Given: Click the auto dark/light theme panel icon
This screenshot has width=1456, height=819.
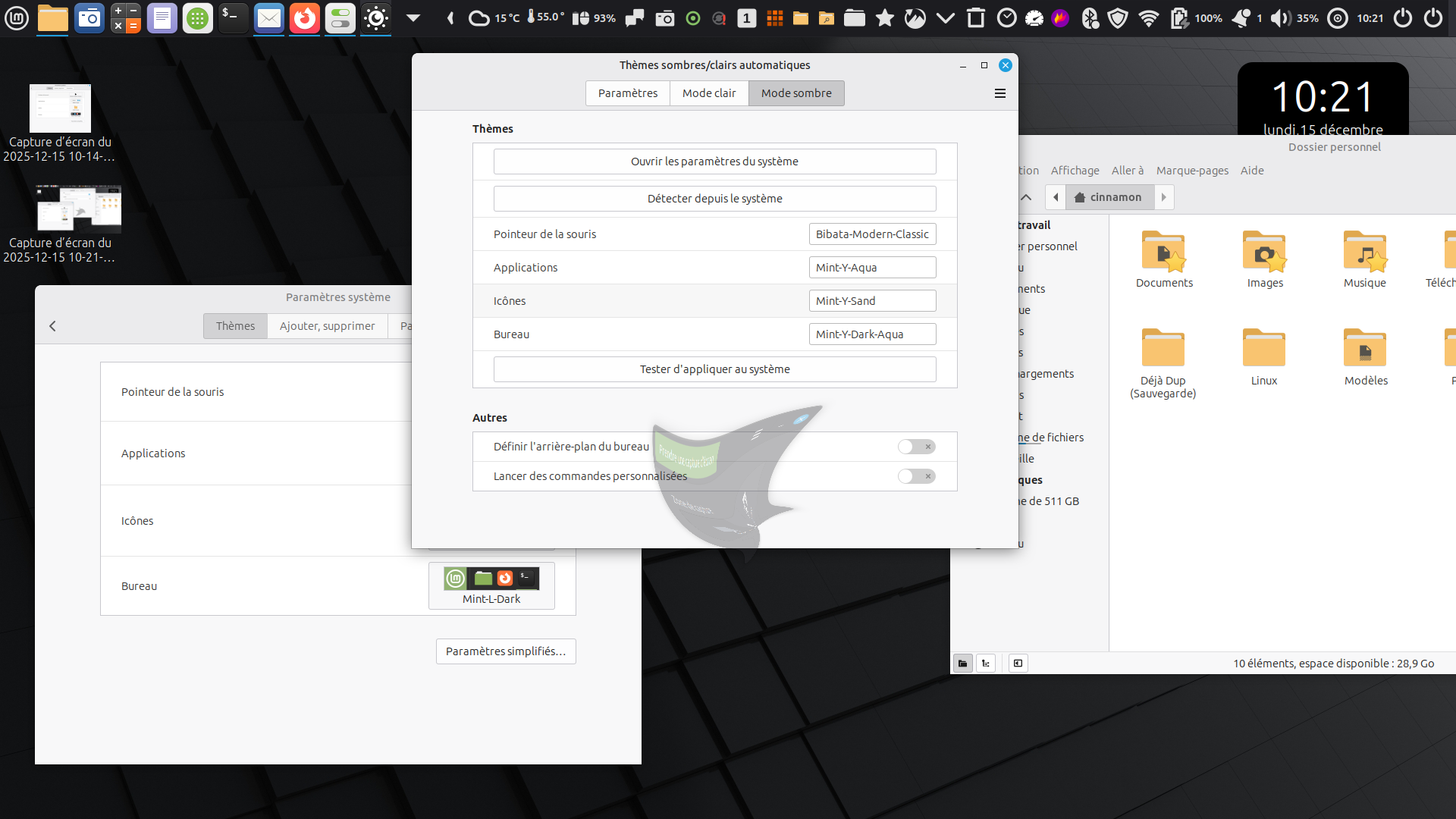Looking at the screenshot, I should pyautogui.click(x=376, y=18).
